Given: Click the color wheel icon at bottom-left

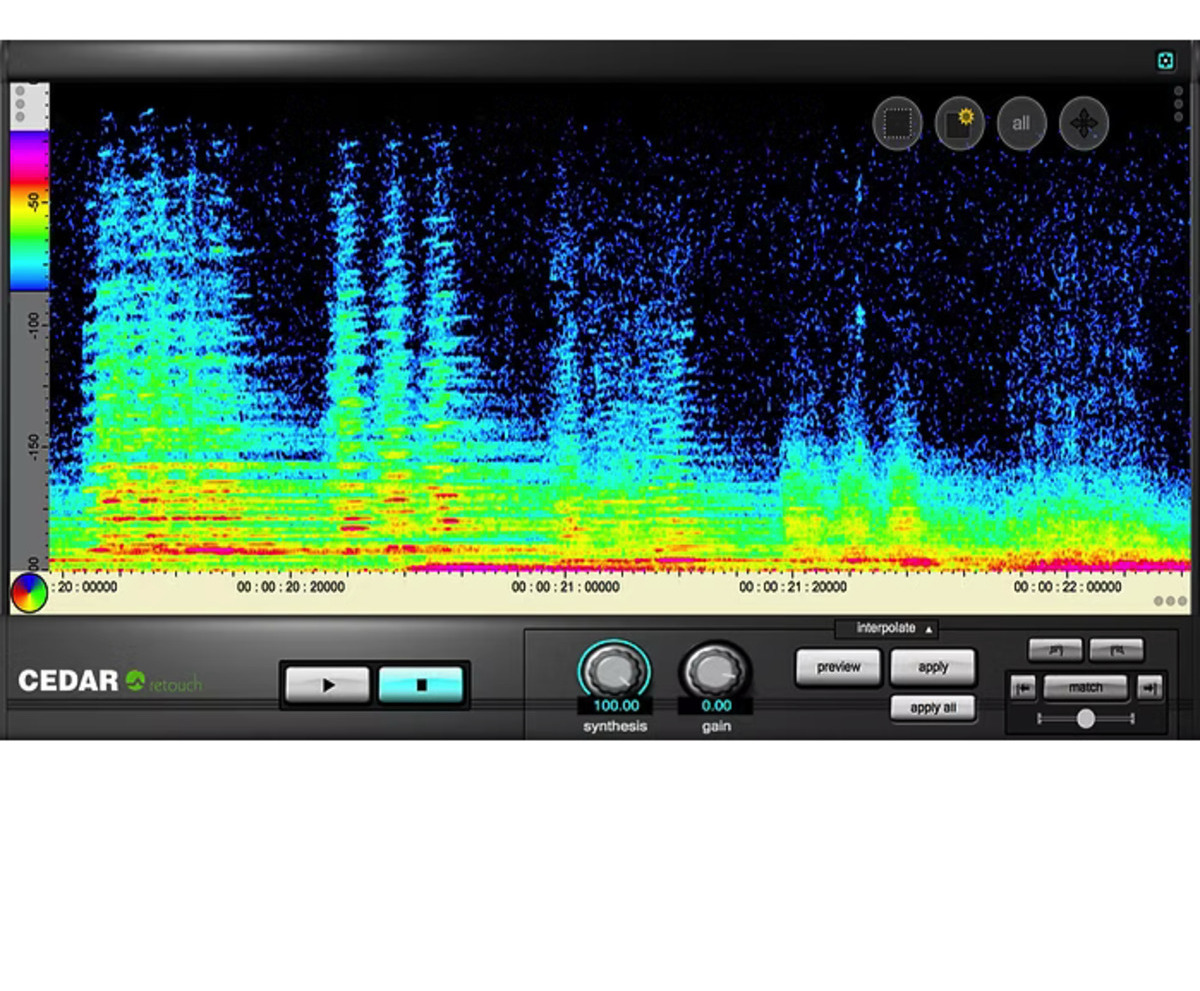Looking at the screenshot, I should (x=29, y=592).
